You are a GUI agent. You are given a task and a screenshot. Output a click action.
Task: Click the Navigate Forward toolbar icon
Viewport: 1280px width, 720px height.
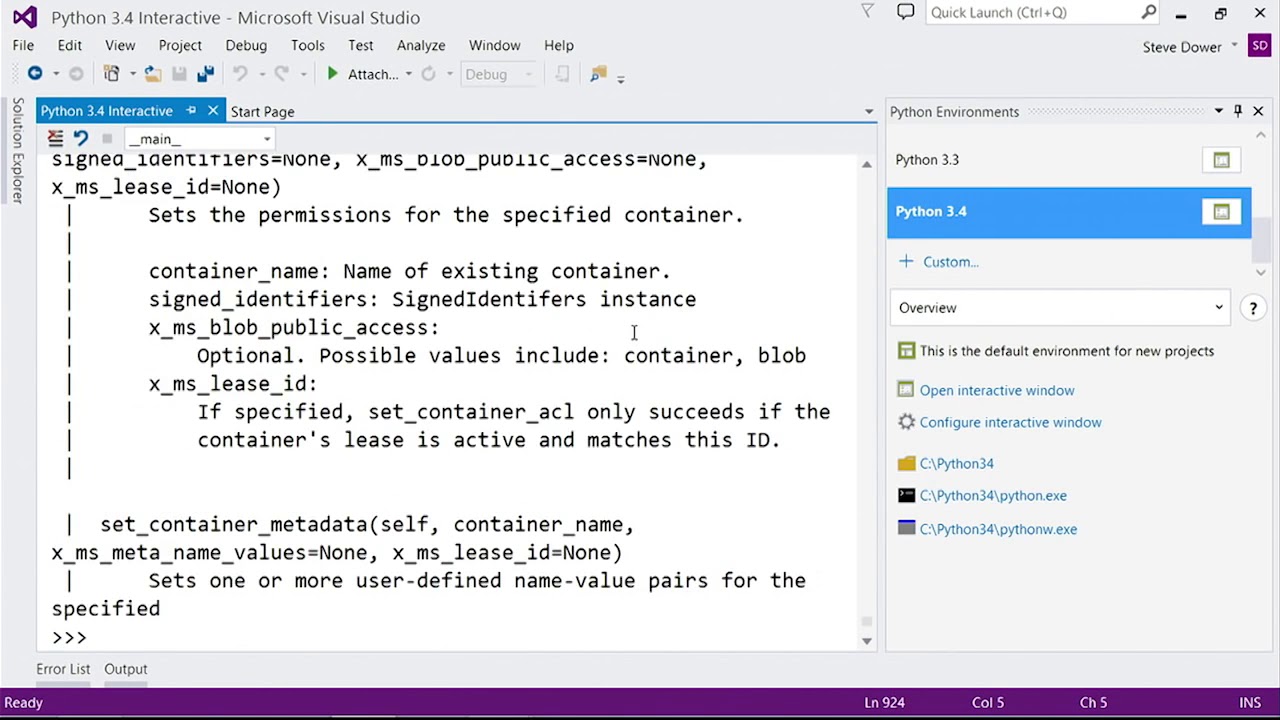(75, 73)
